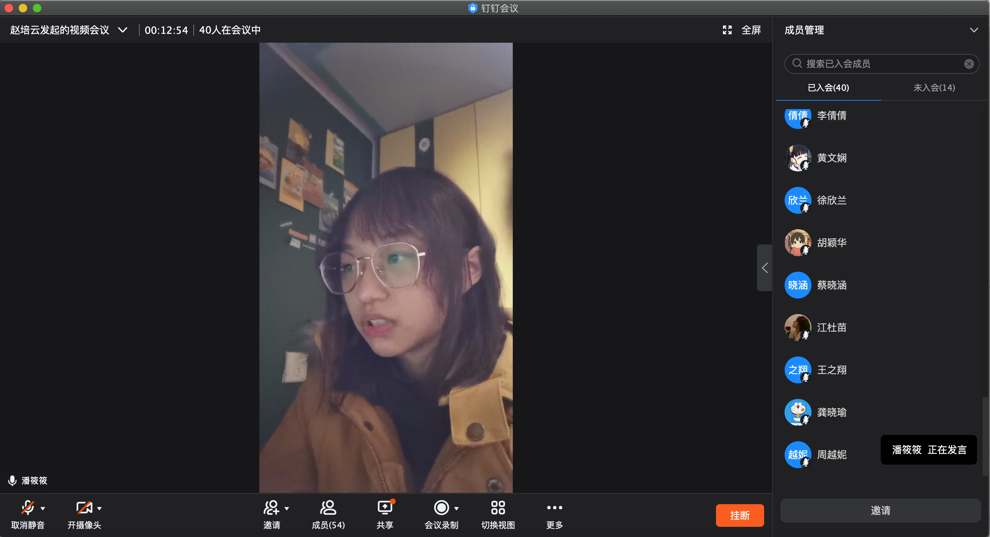The width and height of the screenshot is (990, 537).
Task: Switch to the Joined (已入会) tab
Action: click(x=828, y=88)
